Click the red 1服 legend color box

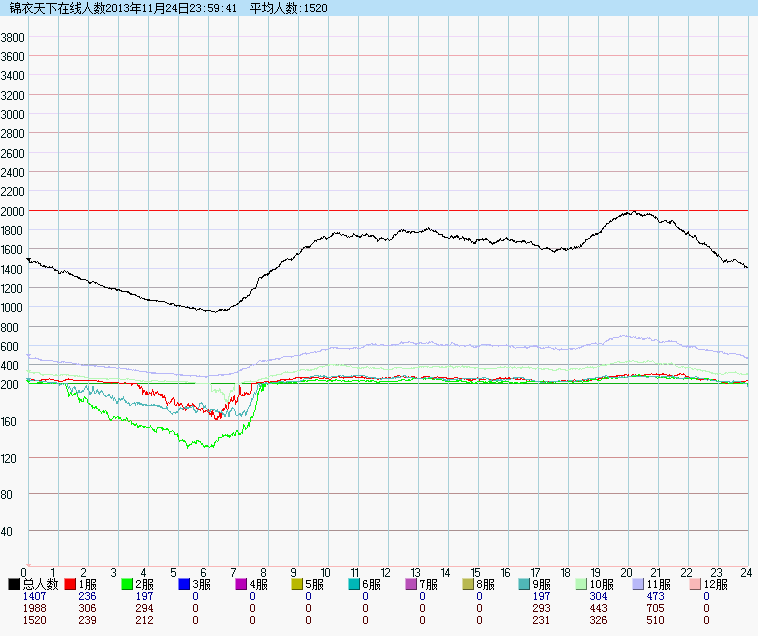point(71,584)
